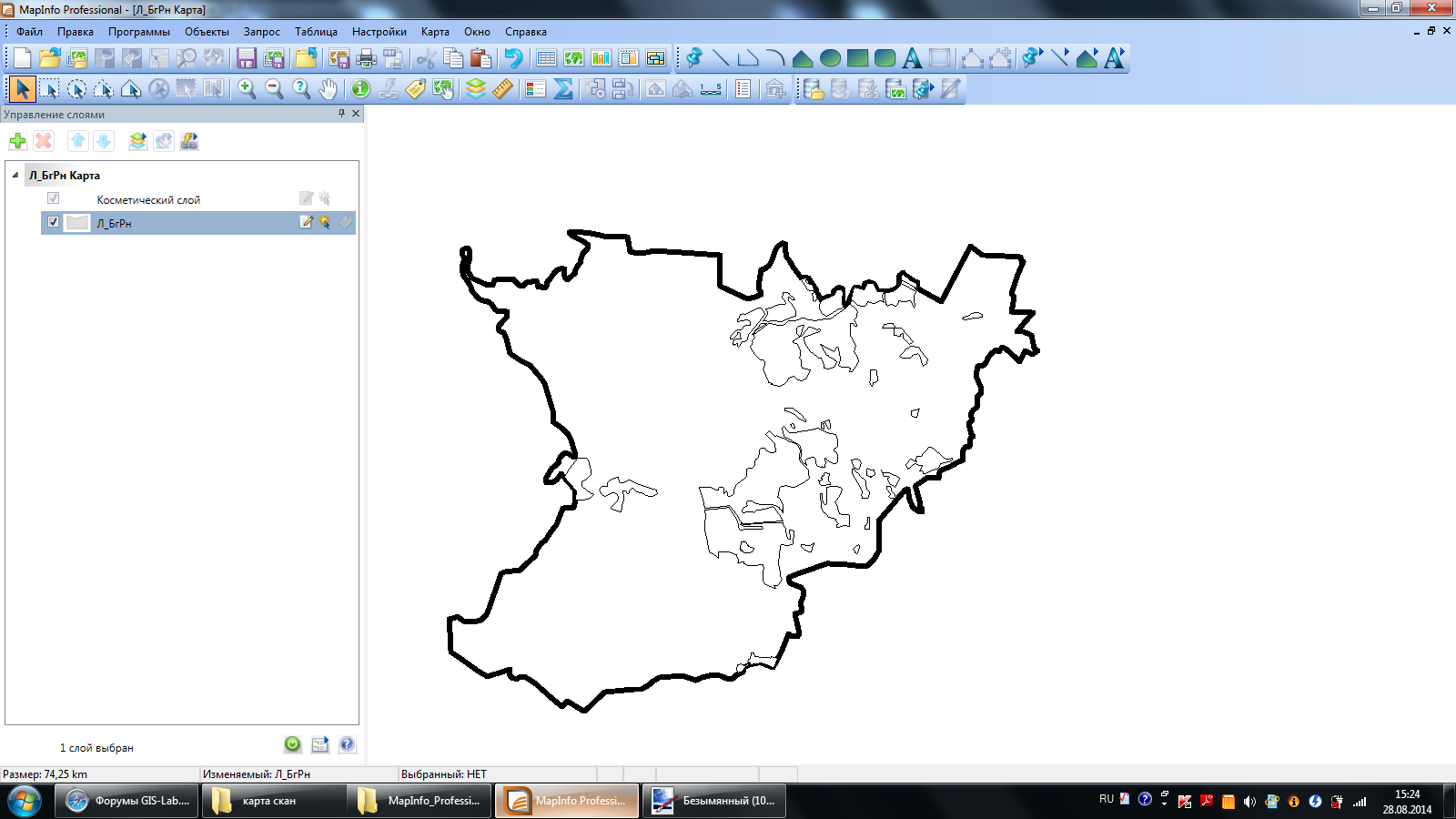This screenshot has width=1456, height=819.
Task: Open the Программы menu
Action: click(x=139, y=32)
